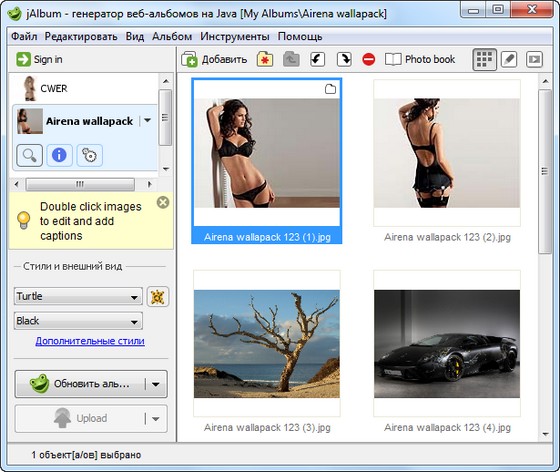Open the Альбом menu
Screen dimensions: 560x472
(172, 36)
